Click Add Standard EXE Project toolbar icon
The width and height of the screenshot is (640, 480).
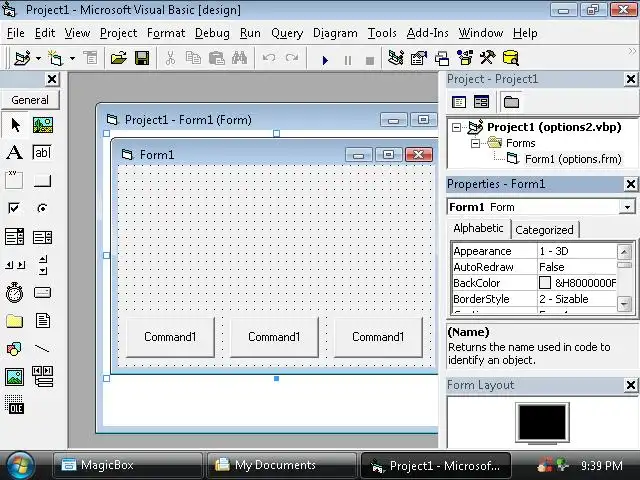tap(22, 58)
